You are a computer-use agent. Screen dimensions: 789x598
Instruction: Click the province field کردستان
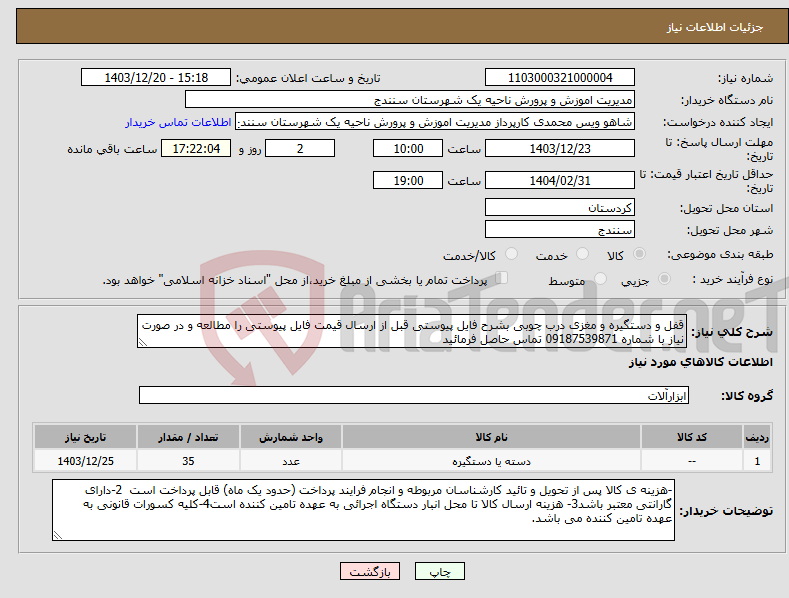560,207
